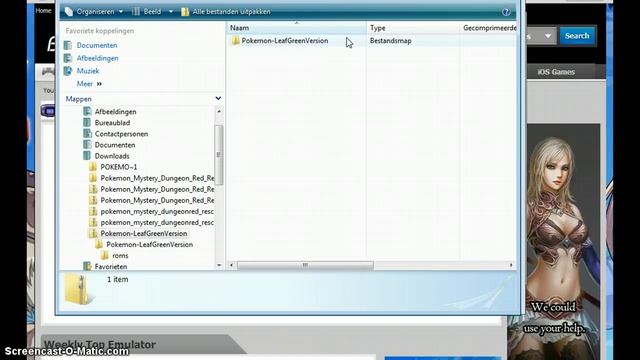Image resolution: width=640 pixels, height=360 pixels.
Task: Sort by the Gecomprimeerde column header
Action: (x=489, y=28)
